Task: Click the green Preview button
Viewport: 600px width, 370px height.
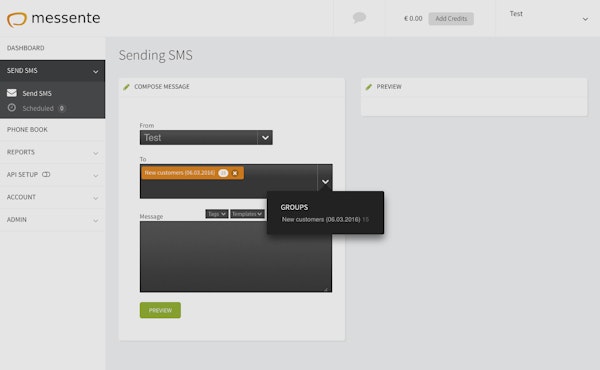Action: [160, 310]
